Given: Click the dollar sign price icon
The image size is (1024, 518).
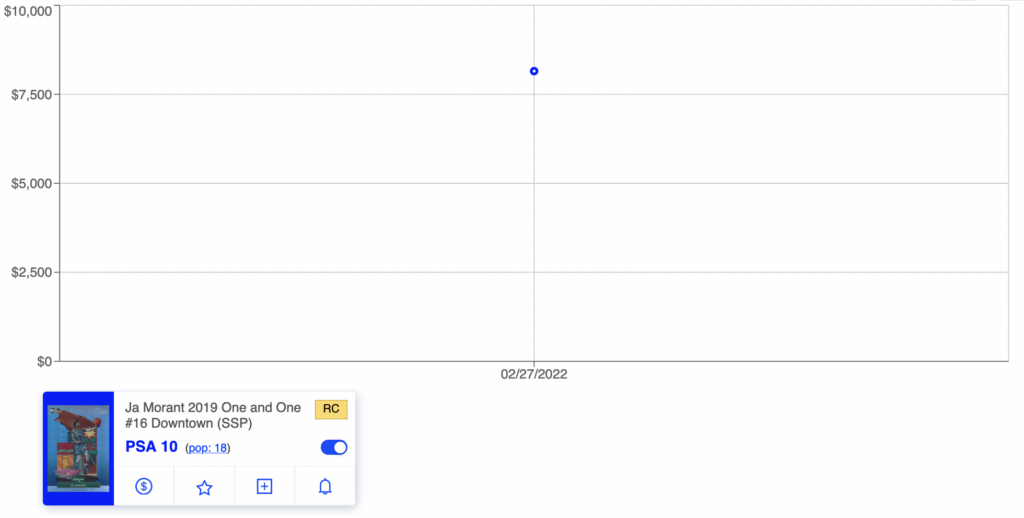Looking at the screenshot, I should pyautogui.click(x=144, y=487).
